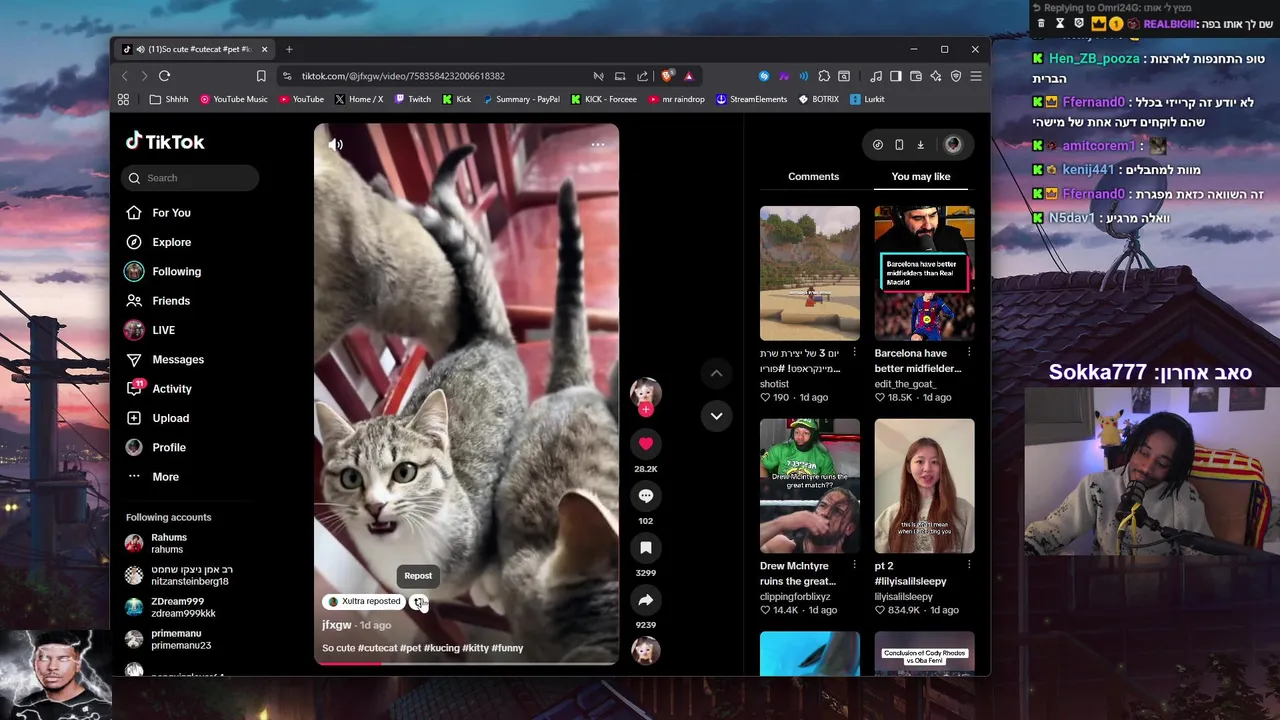Open the YouTube Music bookmark

point(234,99)
